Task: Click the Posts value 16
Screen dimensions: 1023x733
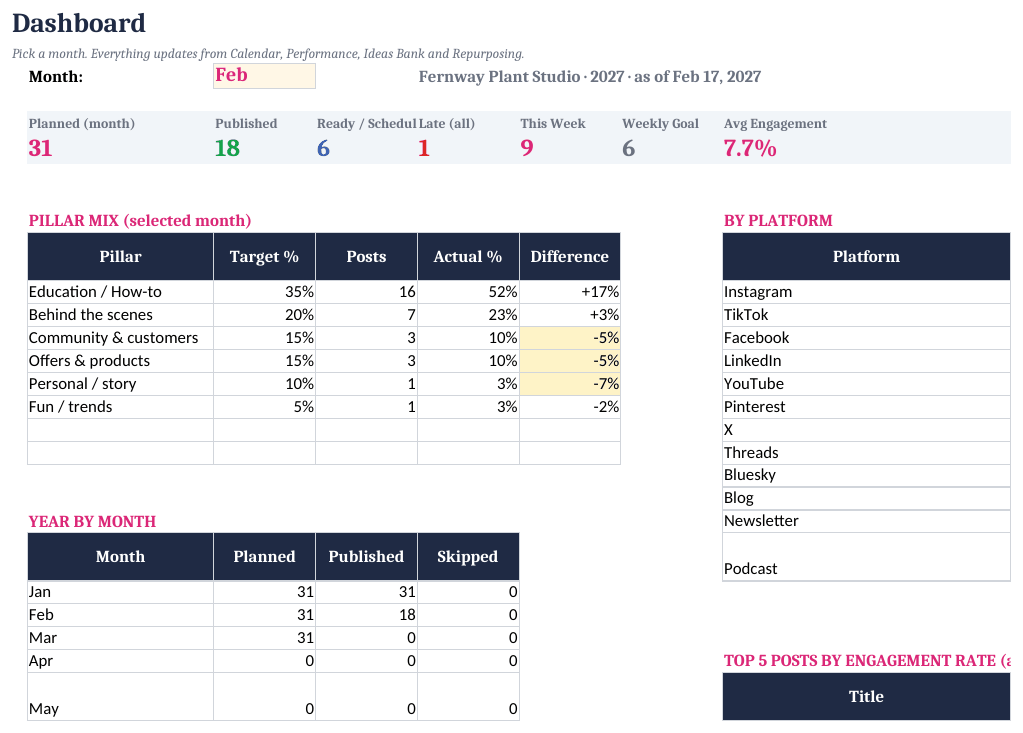Action: click(366, 292)
